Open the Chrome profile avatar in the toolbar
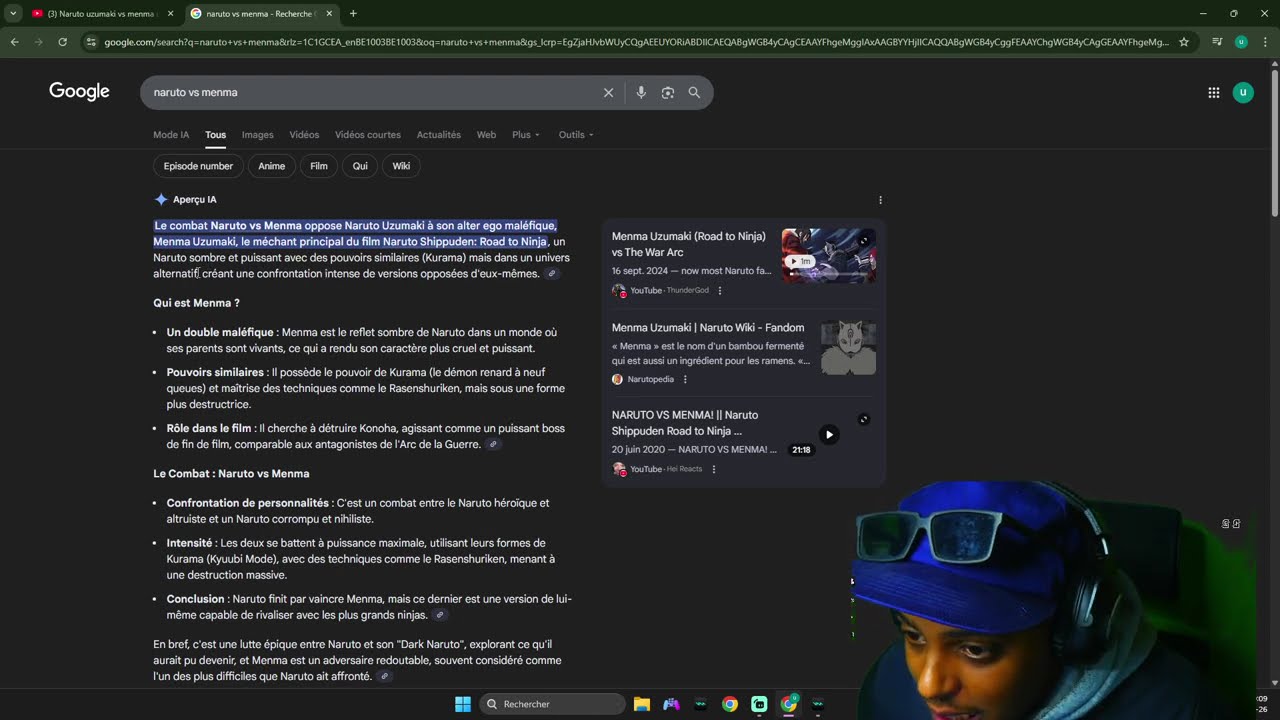 click(x=1241, y=42)
